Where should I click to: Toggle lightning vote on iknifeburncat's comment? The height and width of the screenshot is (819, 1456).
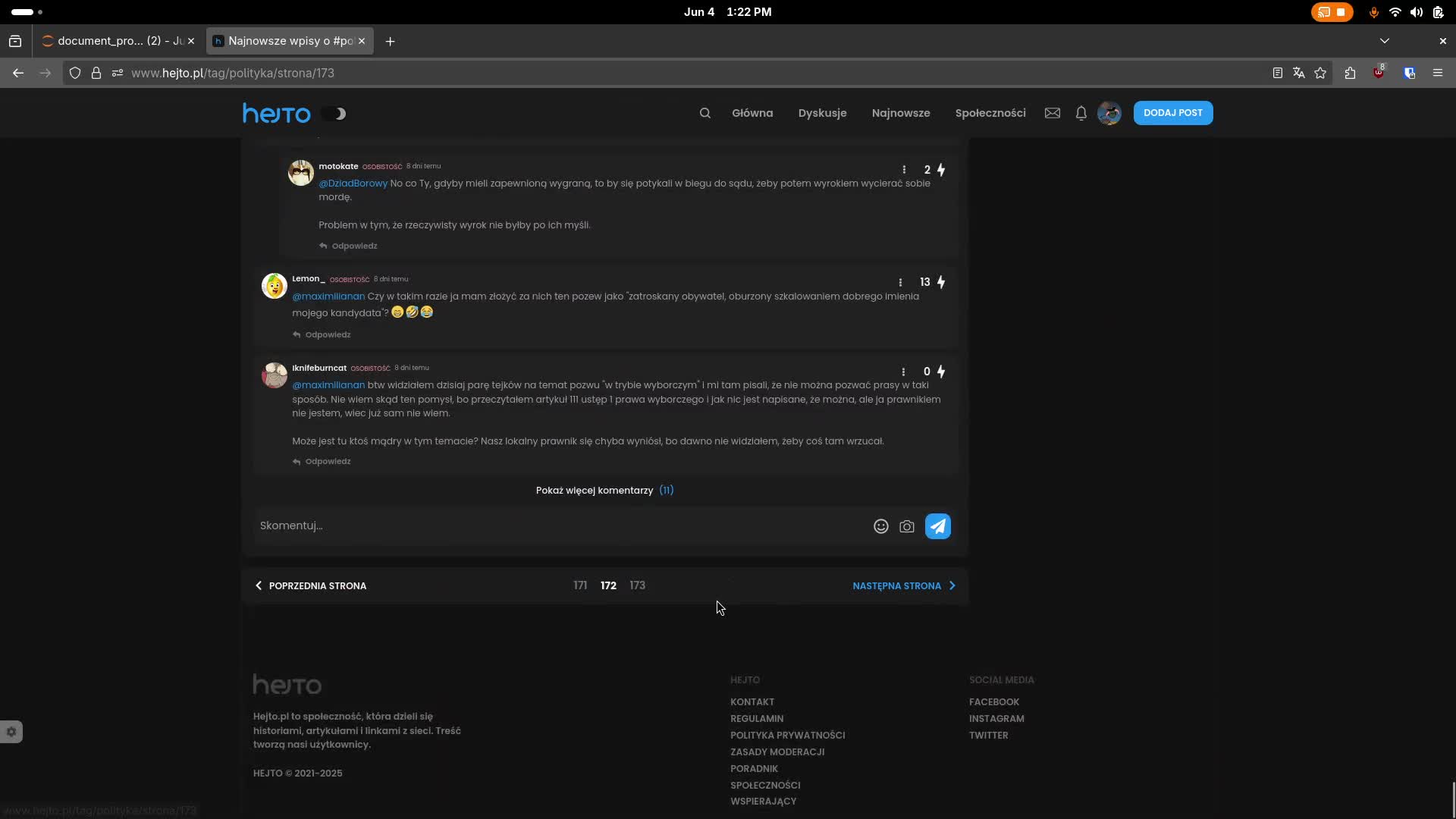tap(941, 372)
